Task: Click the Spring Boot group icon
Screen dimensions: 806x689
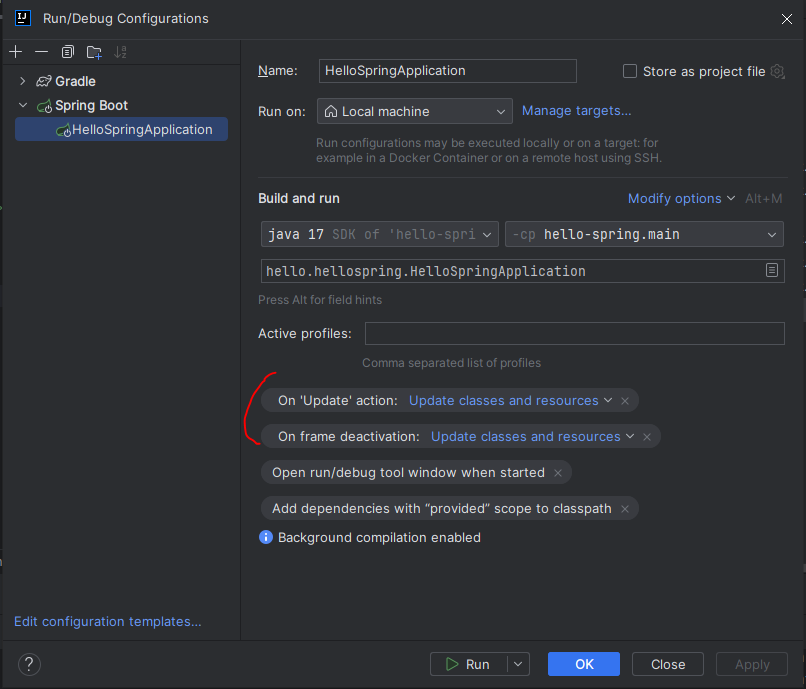Action: coord(44,106)
